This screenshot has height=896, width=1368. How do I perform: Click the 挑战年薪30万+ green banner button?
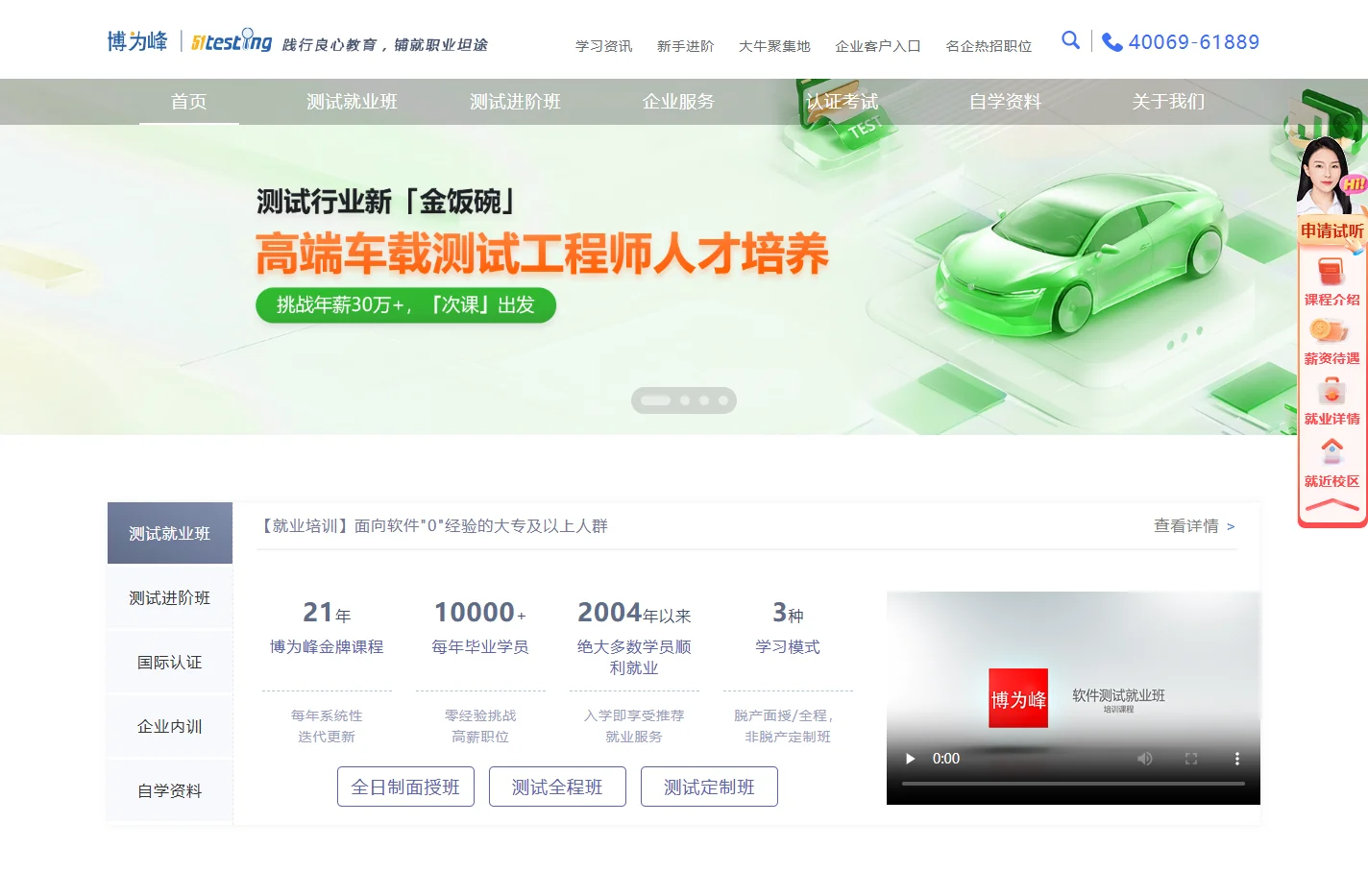[x=405, y=305]
